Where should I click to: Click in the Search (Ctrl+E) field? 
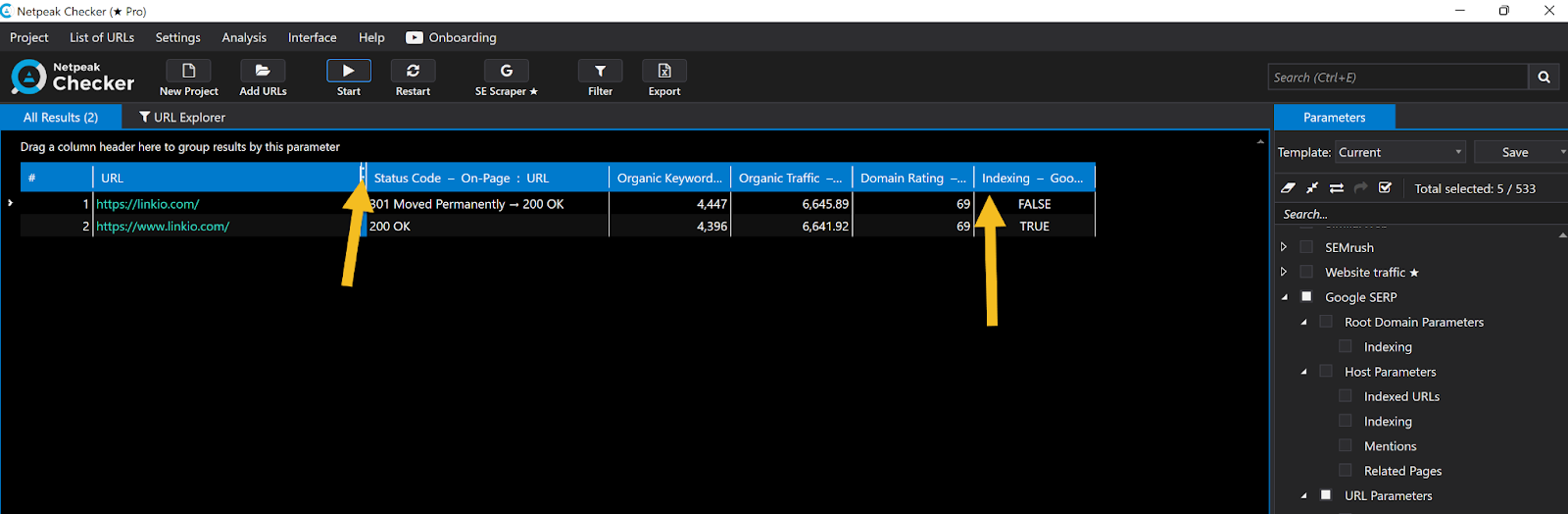tap(1397, 77)
